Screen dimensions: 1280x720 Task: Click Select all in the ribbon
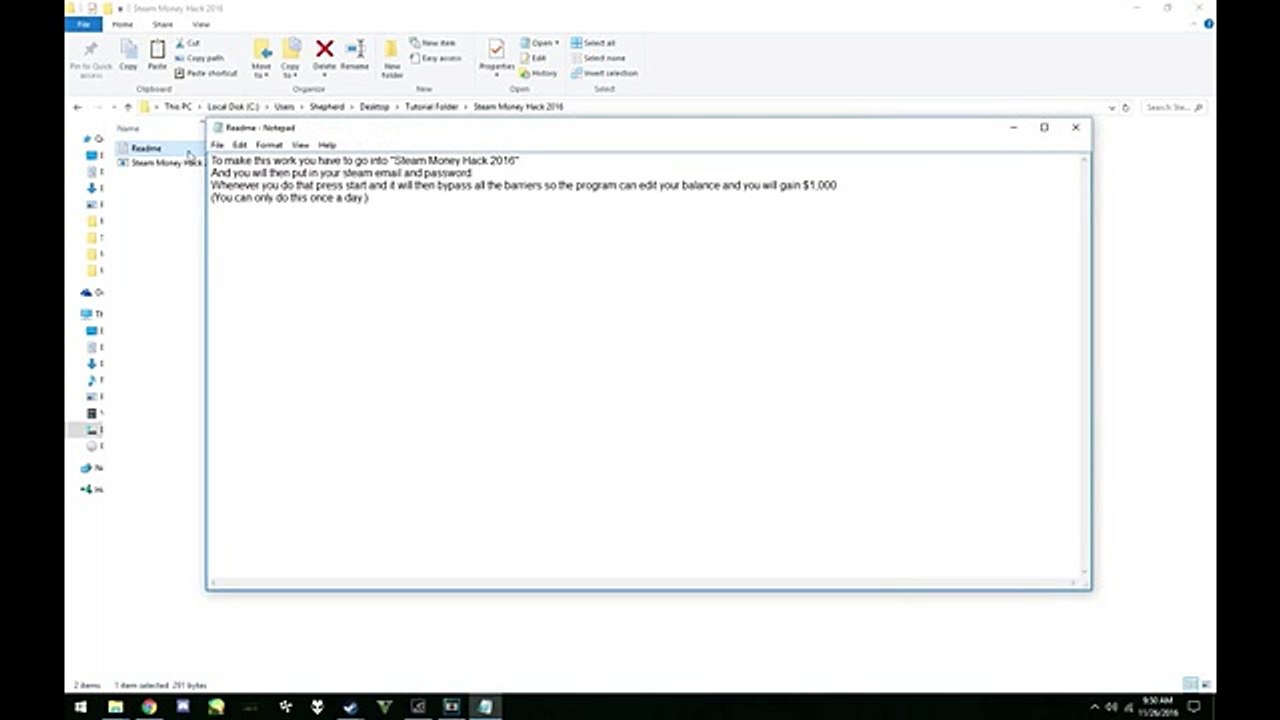coord(593,44)
